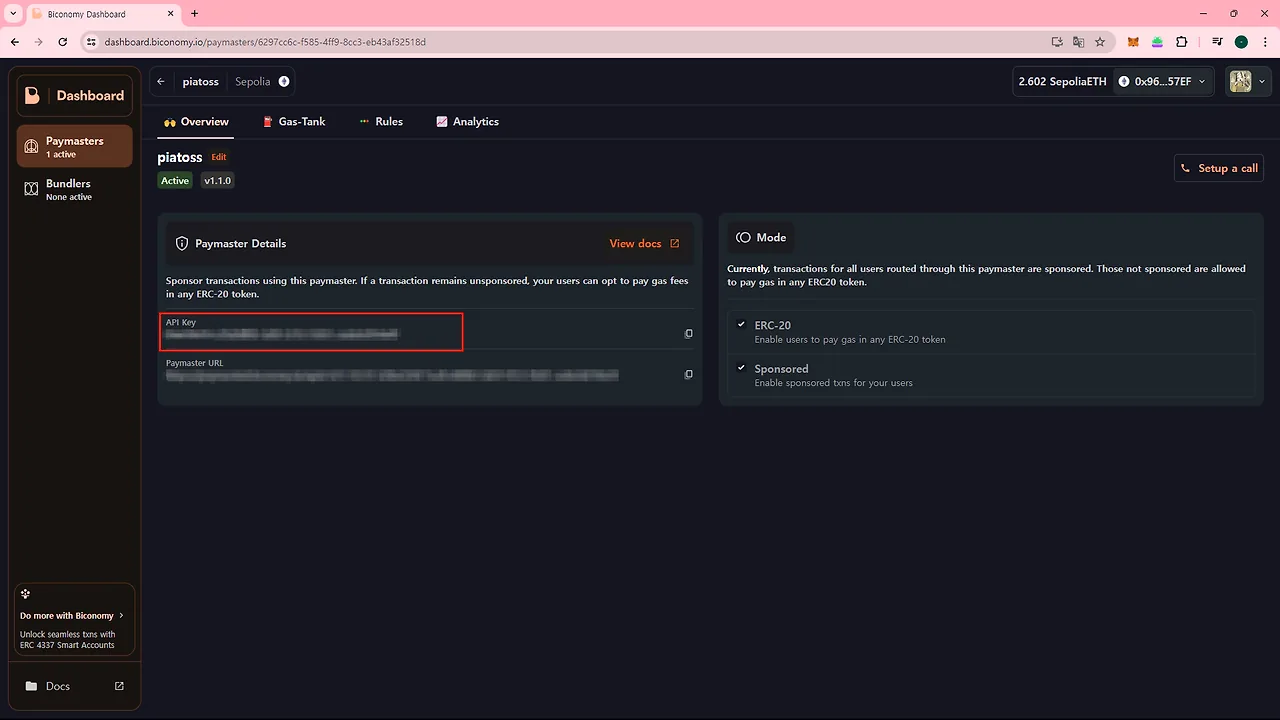The height and width of the screenshot is (720, 1280).
Task: Click the browser forward button
Action: (39, 42)
